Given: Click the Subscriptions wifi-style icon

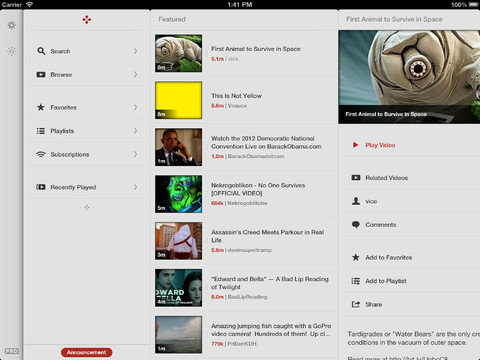Looking at the screenshot, I should click(41, 154).
